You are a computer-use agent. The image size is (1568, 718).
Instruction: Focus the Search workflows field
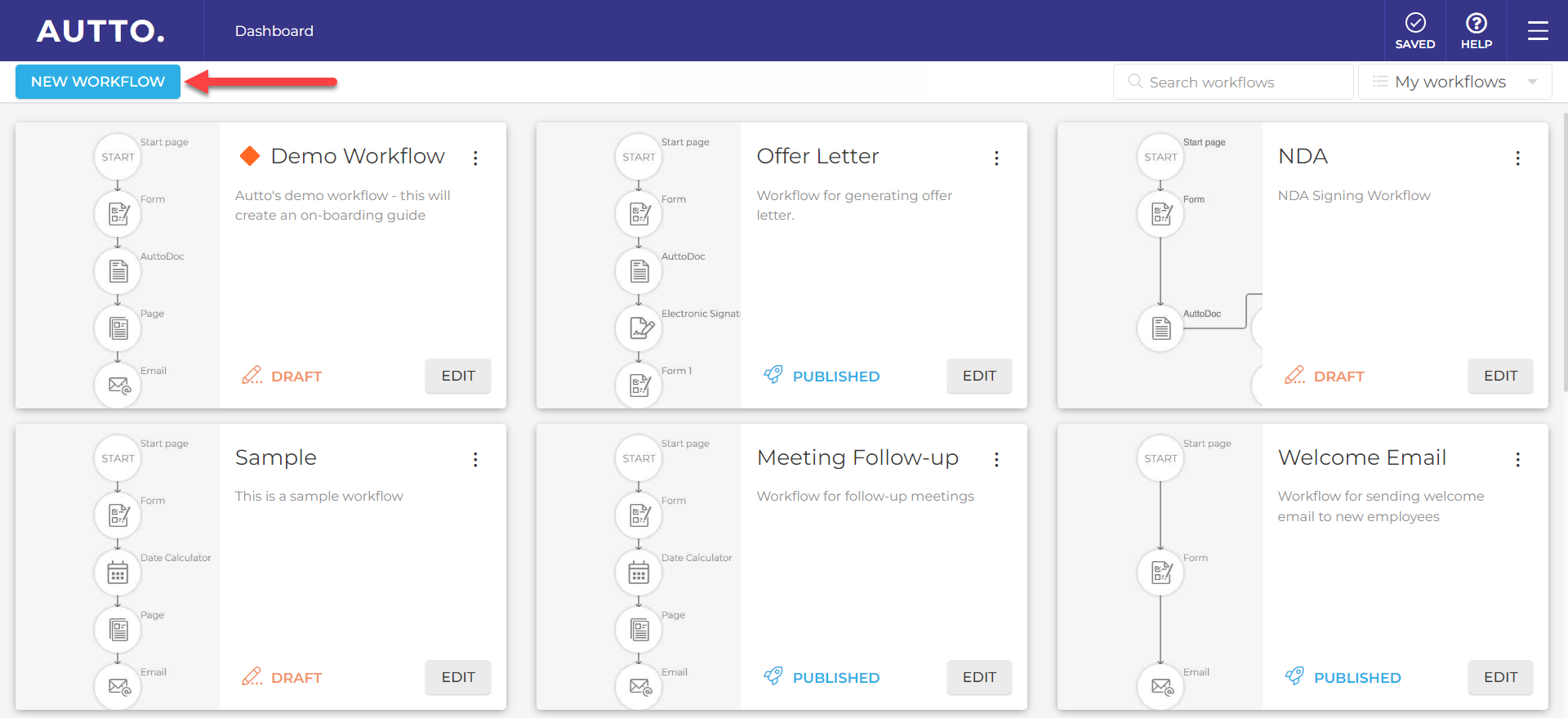click(x=1233, y=82)
